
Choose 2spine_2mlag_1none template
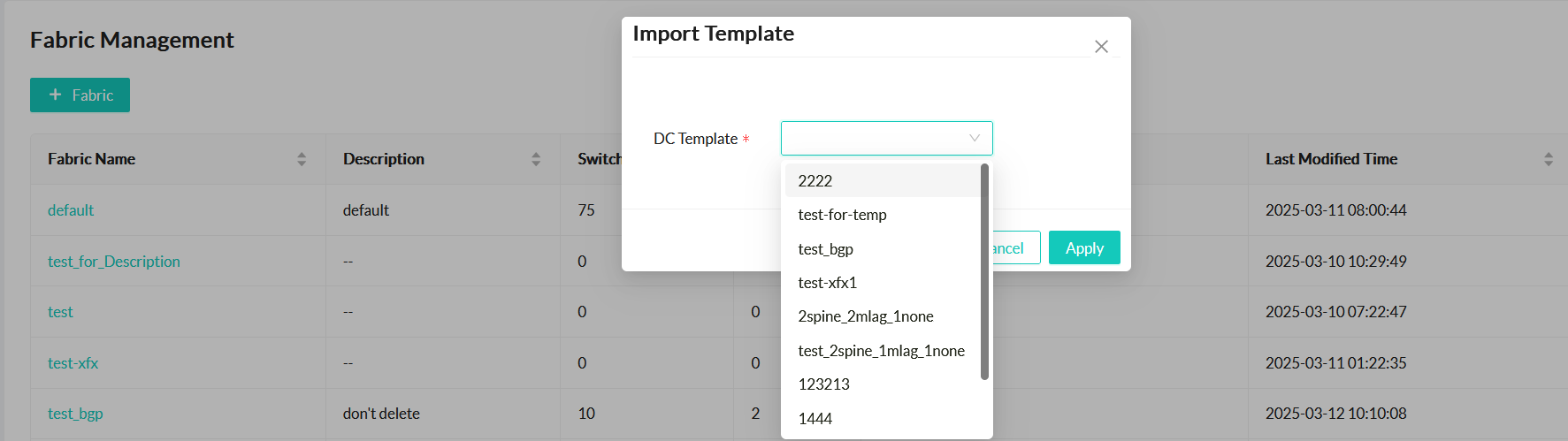pyautogui.click(x=865, y=316)
